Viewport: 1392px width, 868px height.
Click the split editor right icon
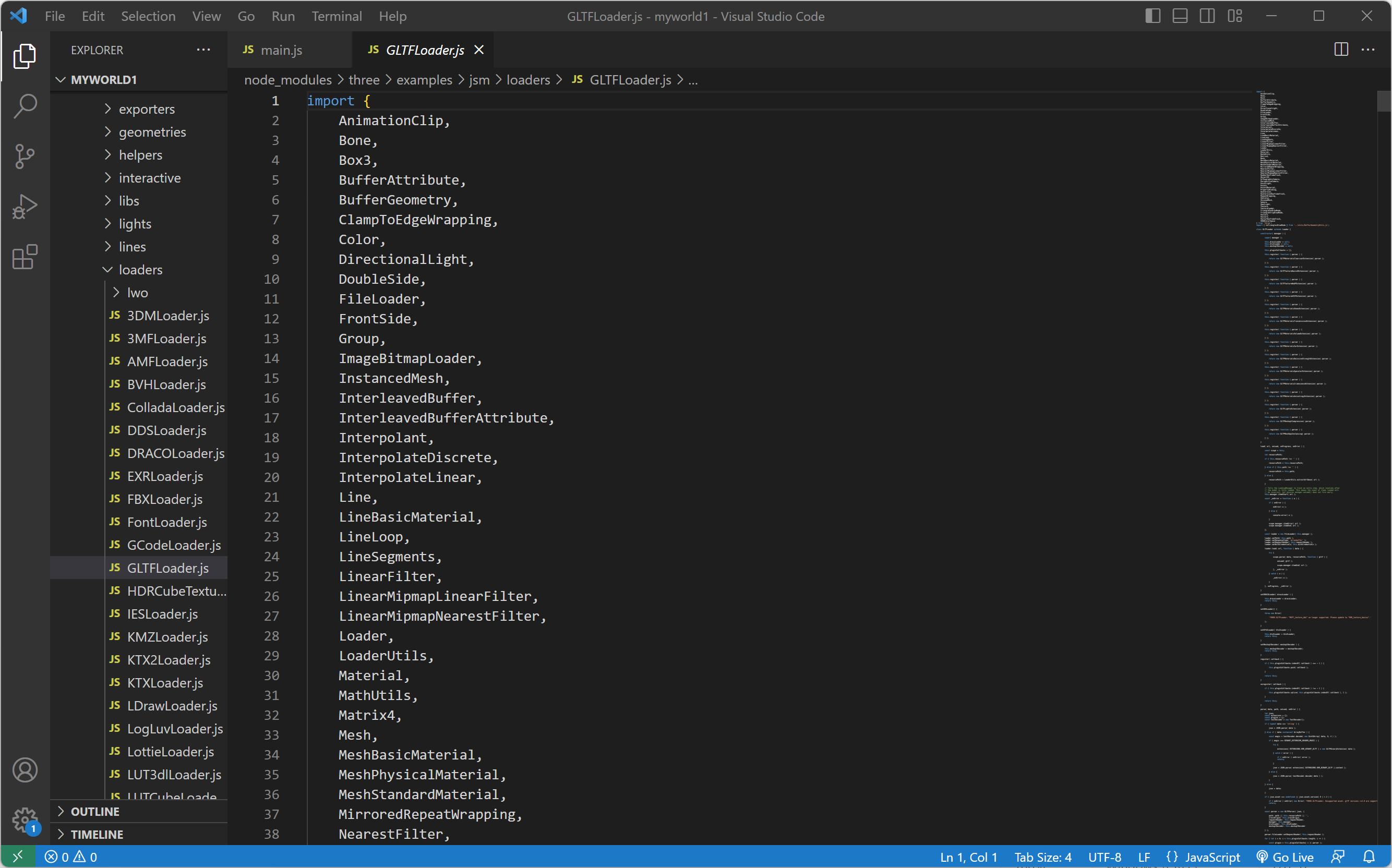click(1341, 50)
